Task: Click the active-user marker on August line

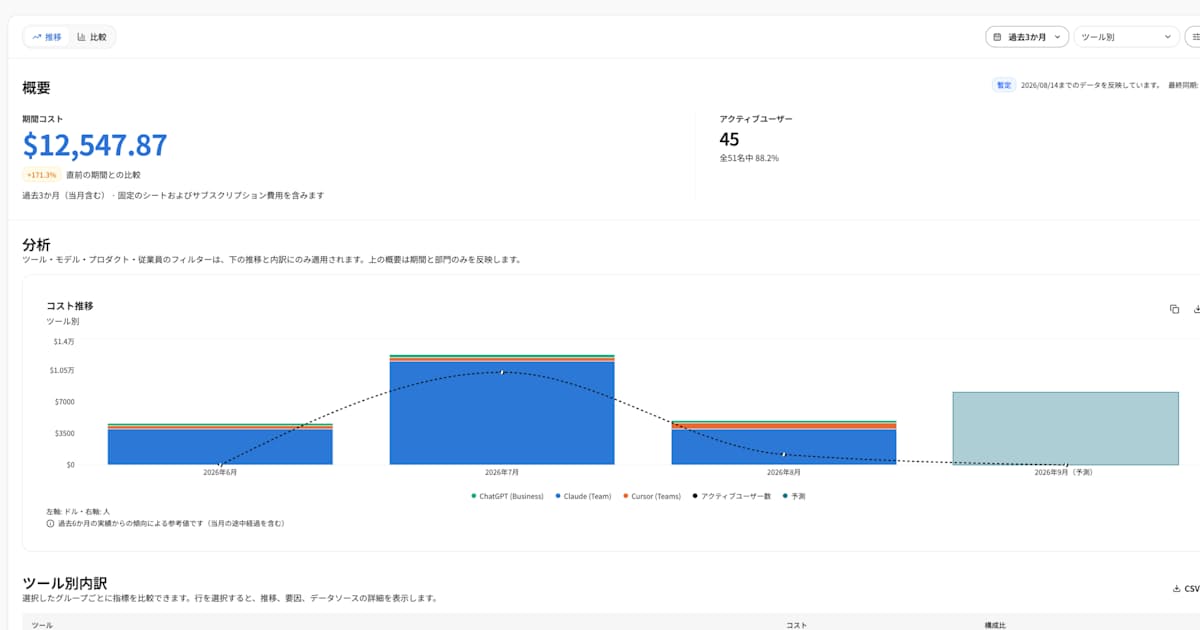Action: pos(784,455)
